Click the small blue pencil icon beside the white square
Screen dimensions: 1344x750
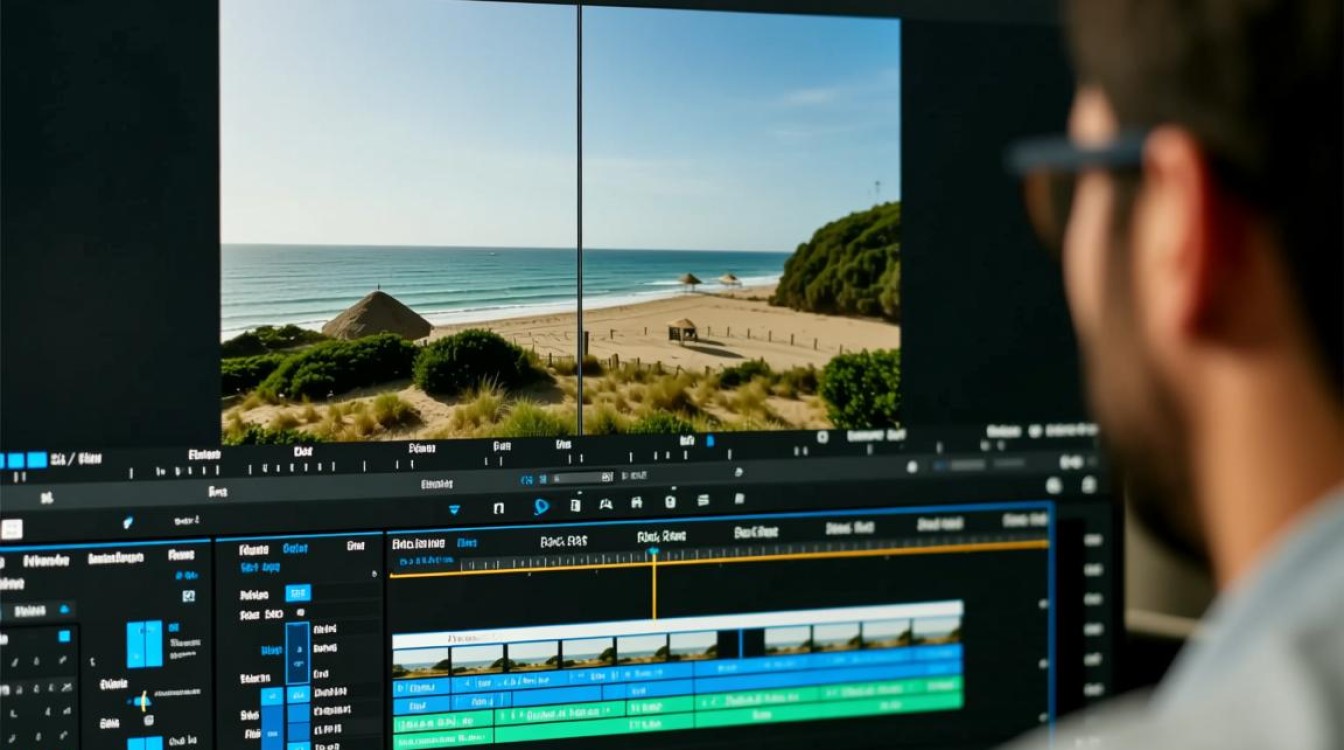coord(127,522)
